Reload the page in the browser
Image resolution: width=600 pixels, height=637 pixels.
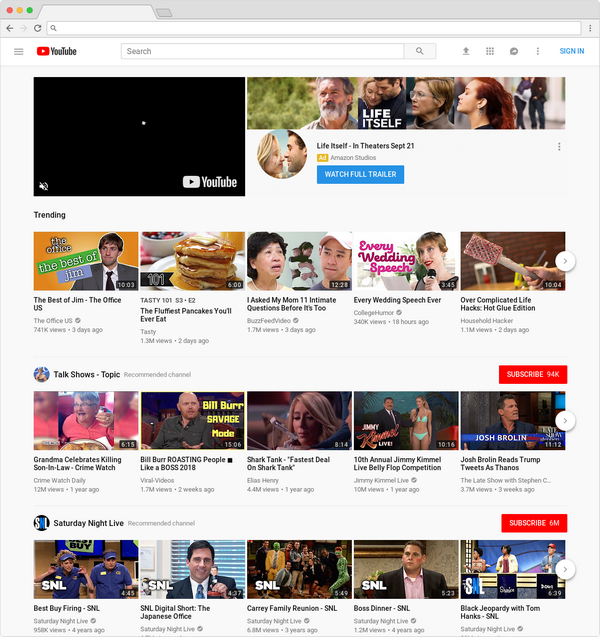37,28
